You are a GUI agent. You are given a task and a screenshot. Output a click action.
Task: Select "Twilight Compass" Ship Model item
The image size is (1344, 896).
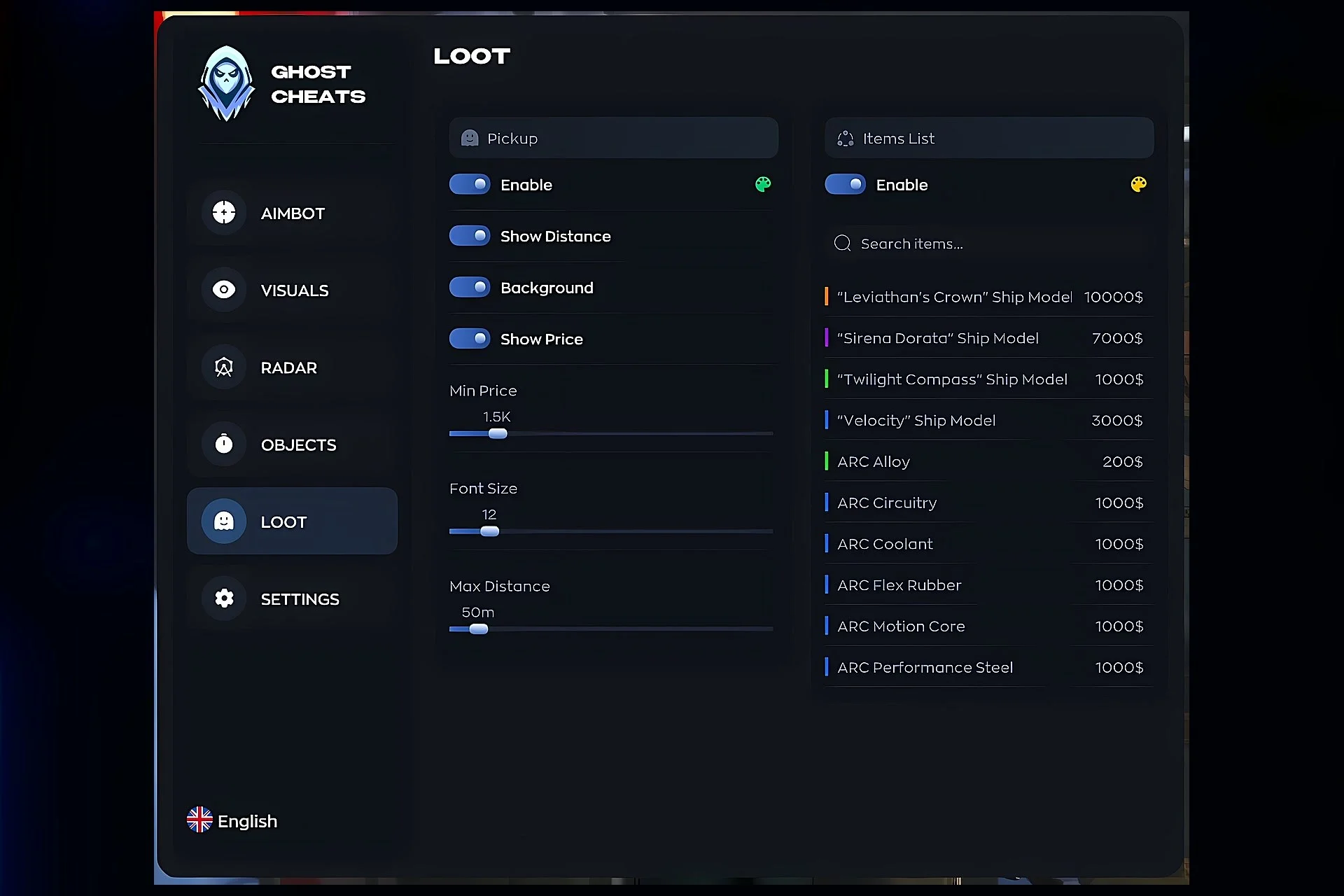[989, 379]
